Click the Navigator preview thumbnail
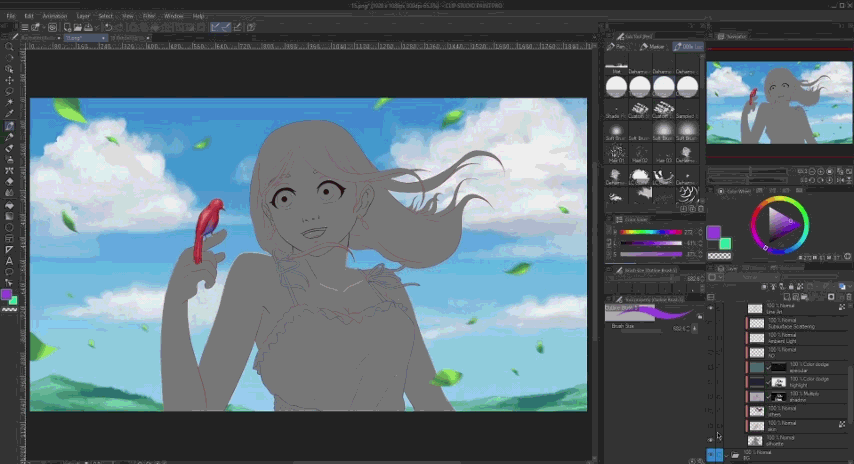 tap(779, 103)
